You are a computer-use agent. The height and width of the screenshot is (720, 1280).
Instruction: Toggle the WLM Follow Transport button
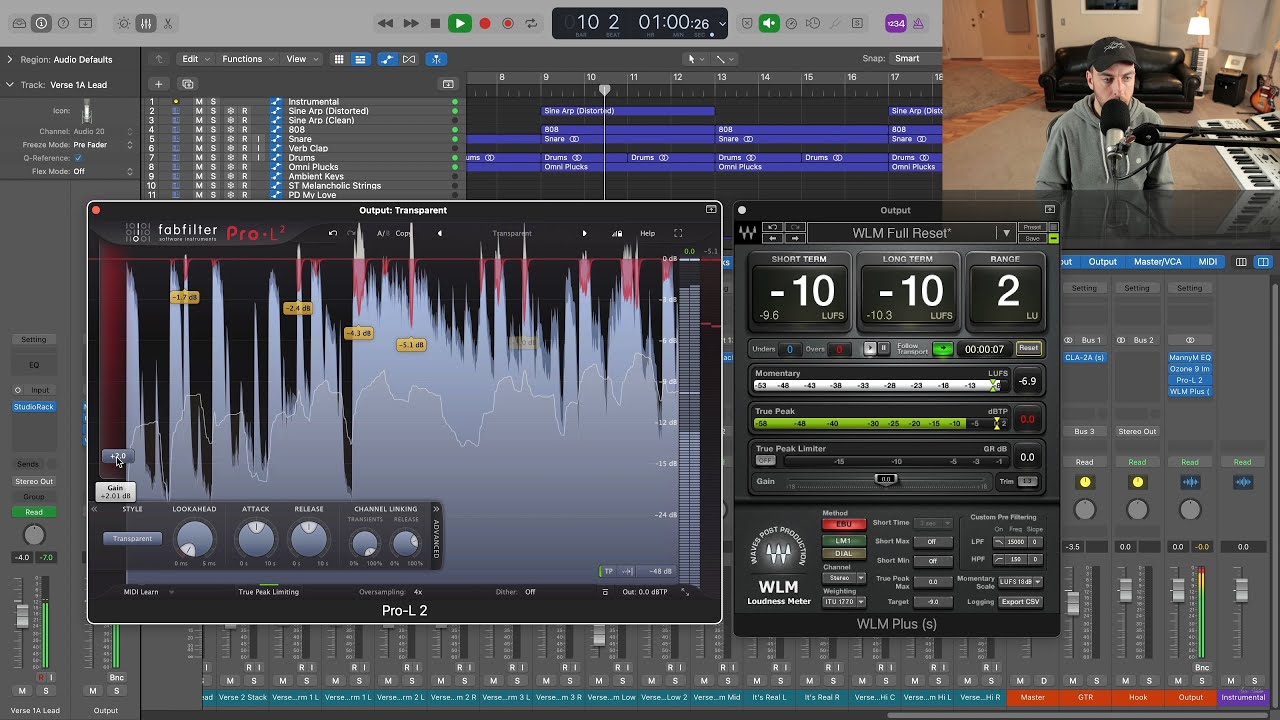(x=942, y=349)
